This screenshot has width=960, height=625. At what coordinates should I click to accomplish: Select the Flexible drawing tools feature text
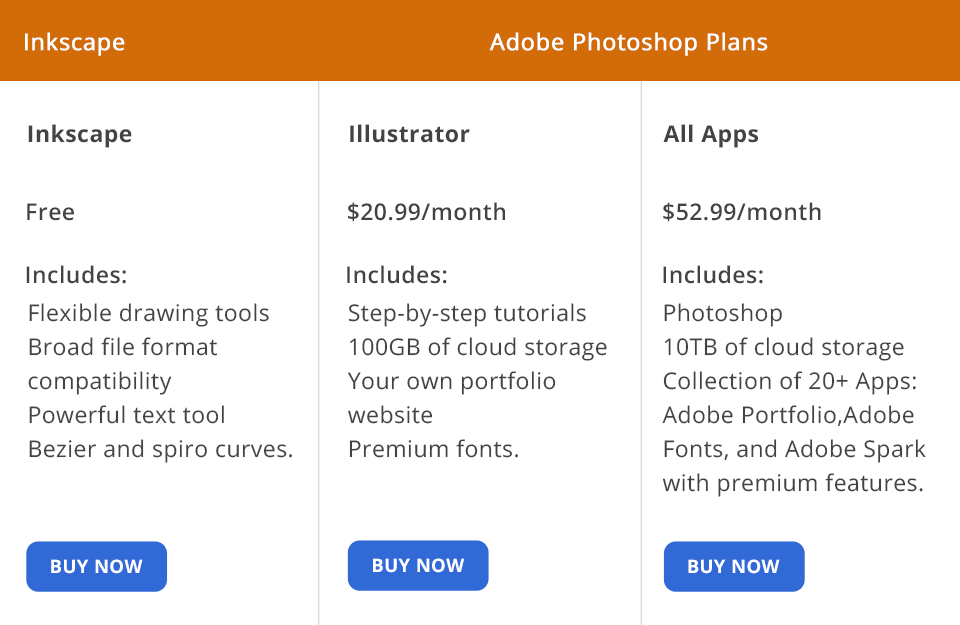pyautogui.click(x=147, y=313)
